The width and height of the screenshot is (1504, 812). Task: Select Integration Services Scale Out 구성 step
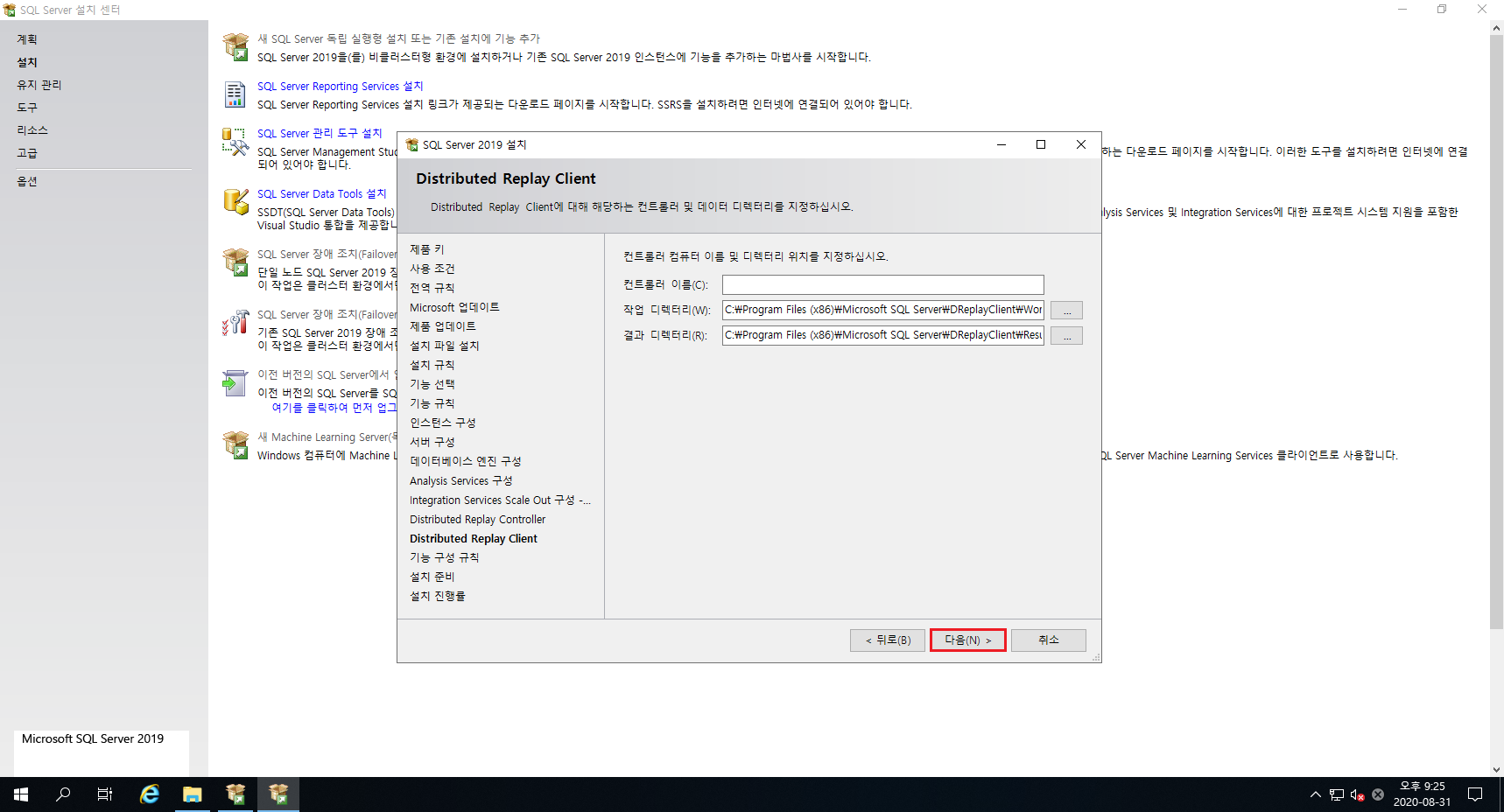500,500
